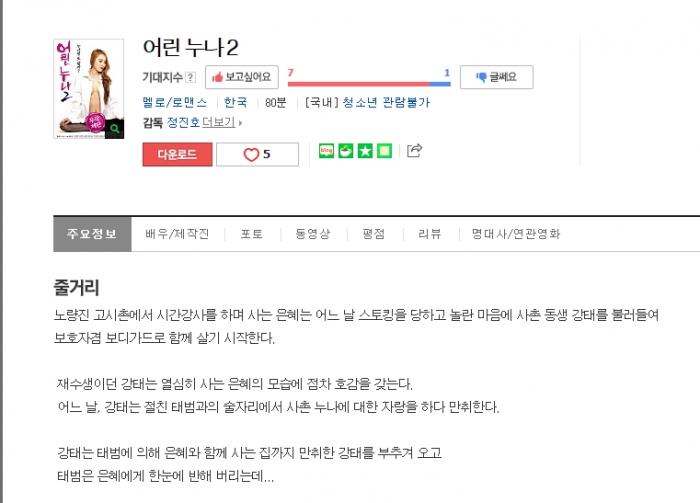Open the share arrow icon

click(x=414, y=150)
